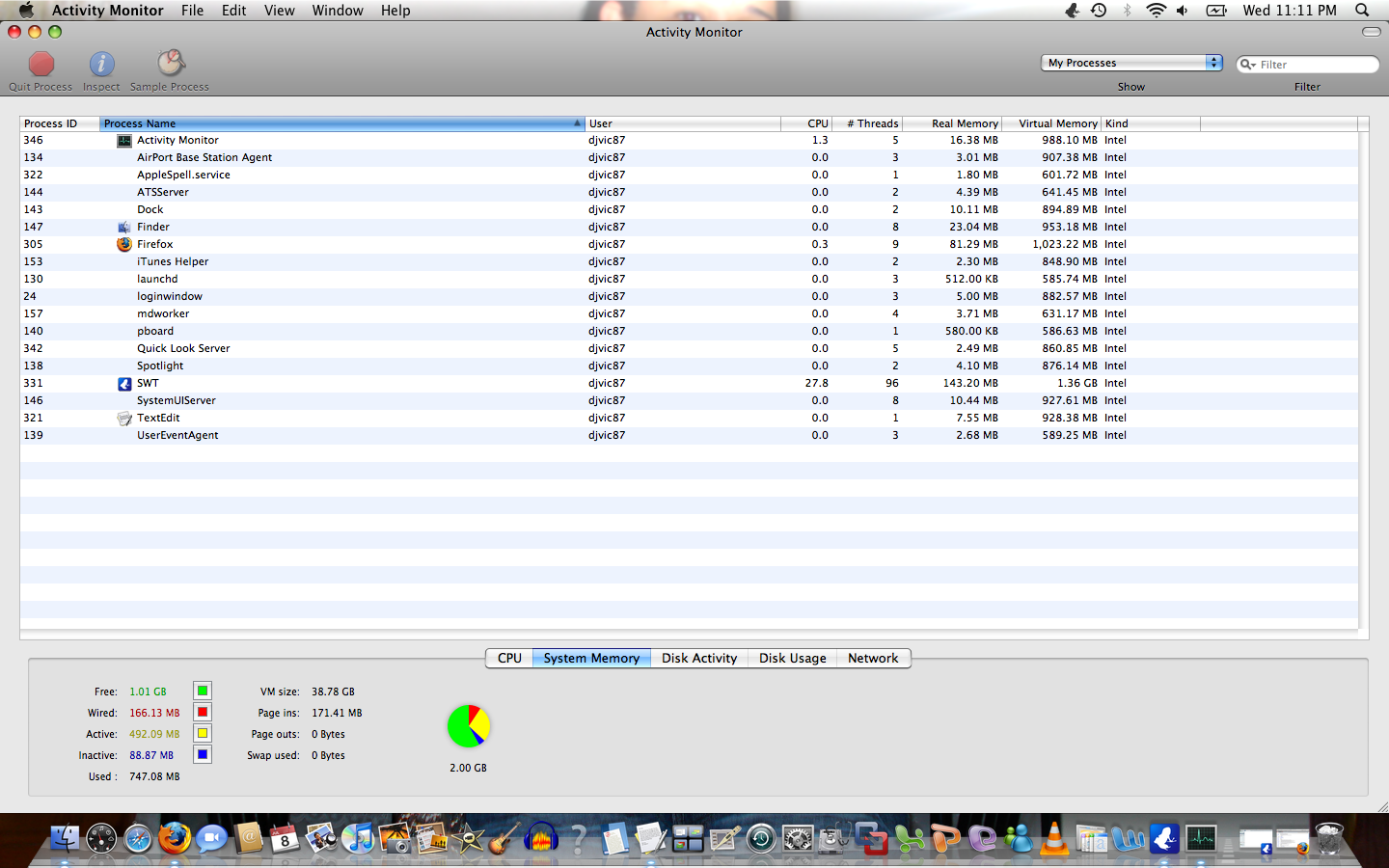
Task: Sort by the Process ID column header
Action: pyautogui.click(x=59, y=123)
